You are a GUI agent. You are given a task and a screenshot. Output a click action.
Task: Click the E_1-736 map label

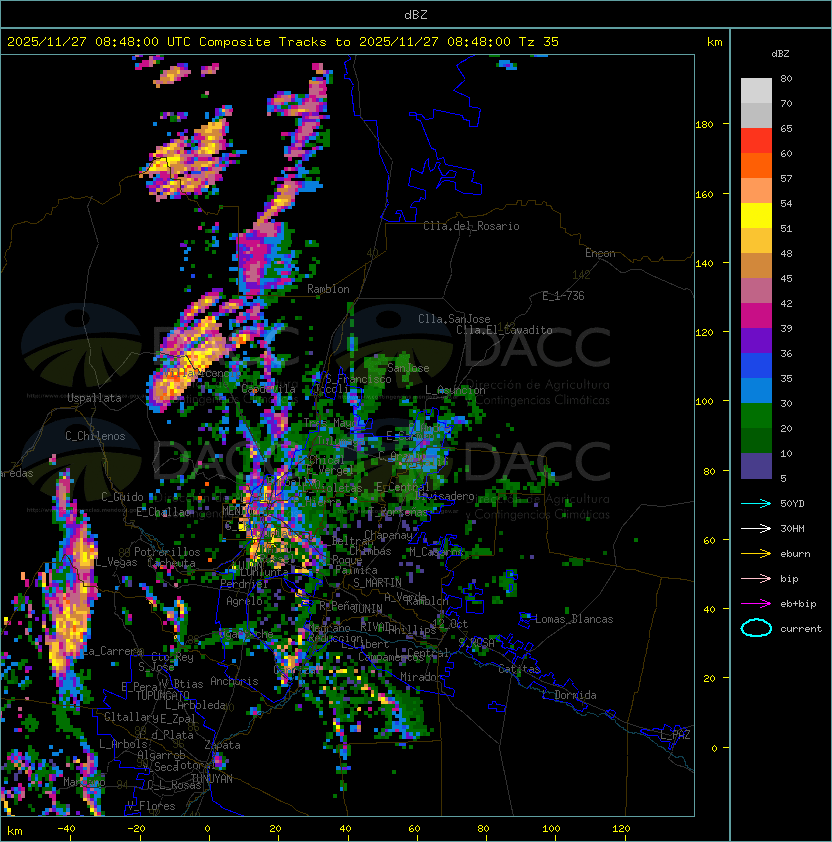coord(563,296)
